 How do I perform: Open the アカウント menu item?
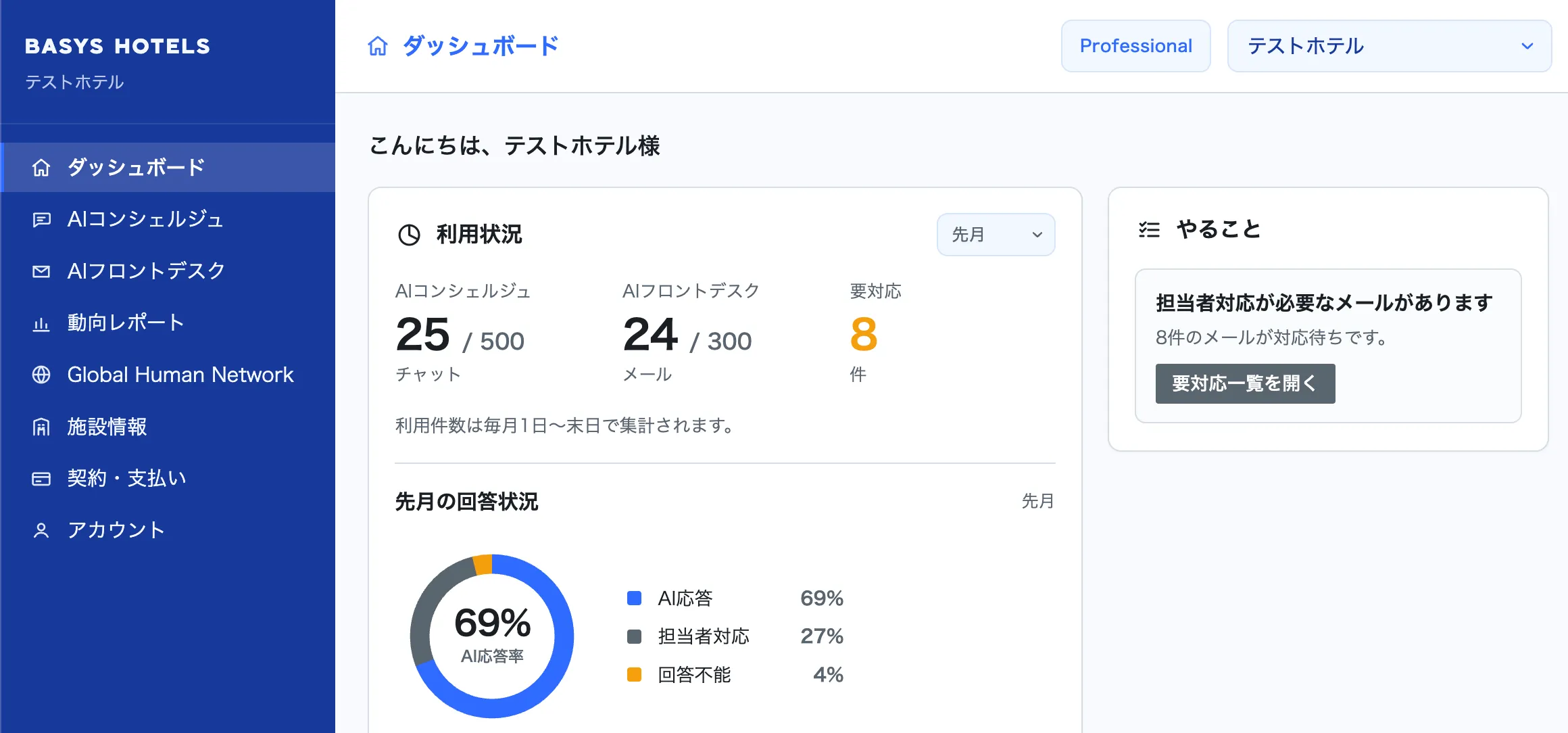coord(168,530)
